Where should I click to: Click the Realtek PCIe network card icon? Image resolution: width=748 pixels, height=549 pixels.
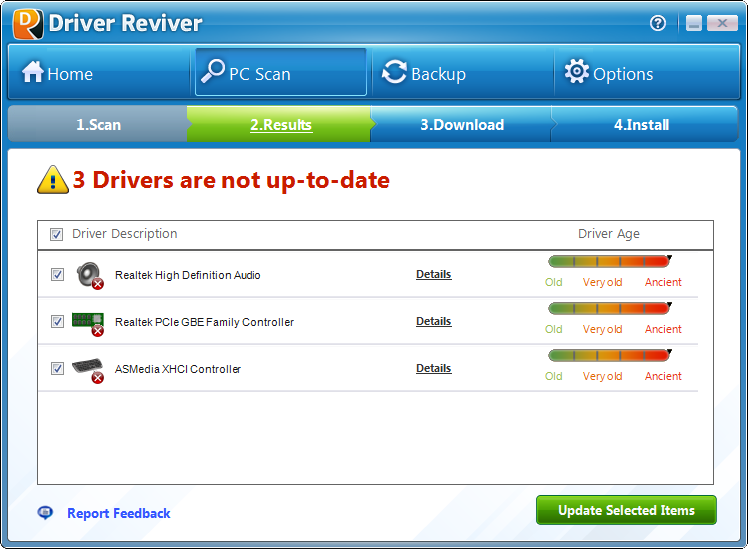tap(88, 322)
